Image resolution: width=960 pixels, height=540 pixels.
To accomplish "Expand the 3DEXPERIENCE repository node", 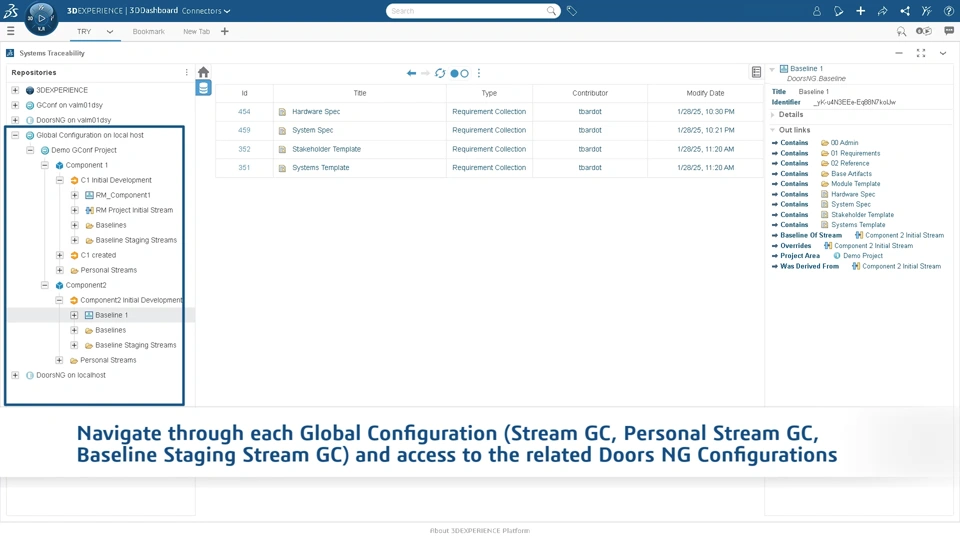I will click(15, 90).
